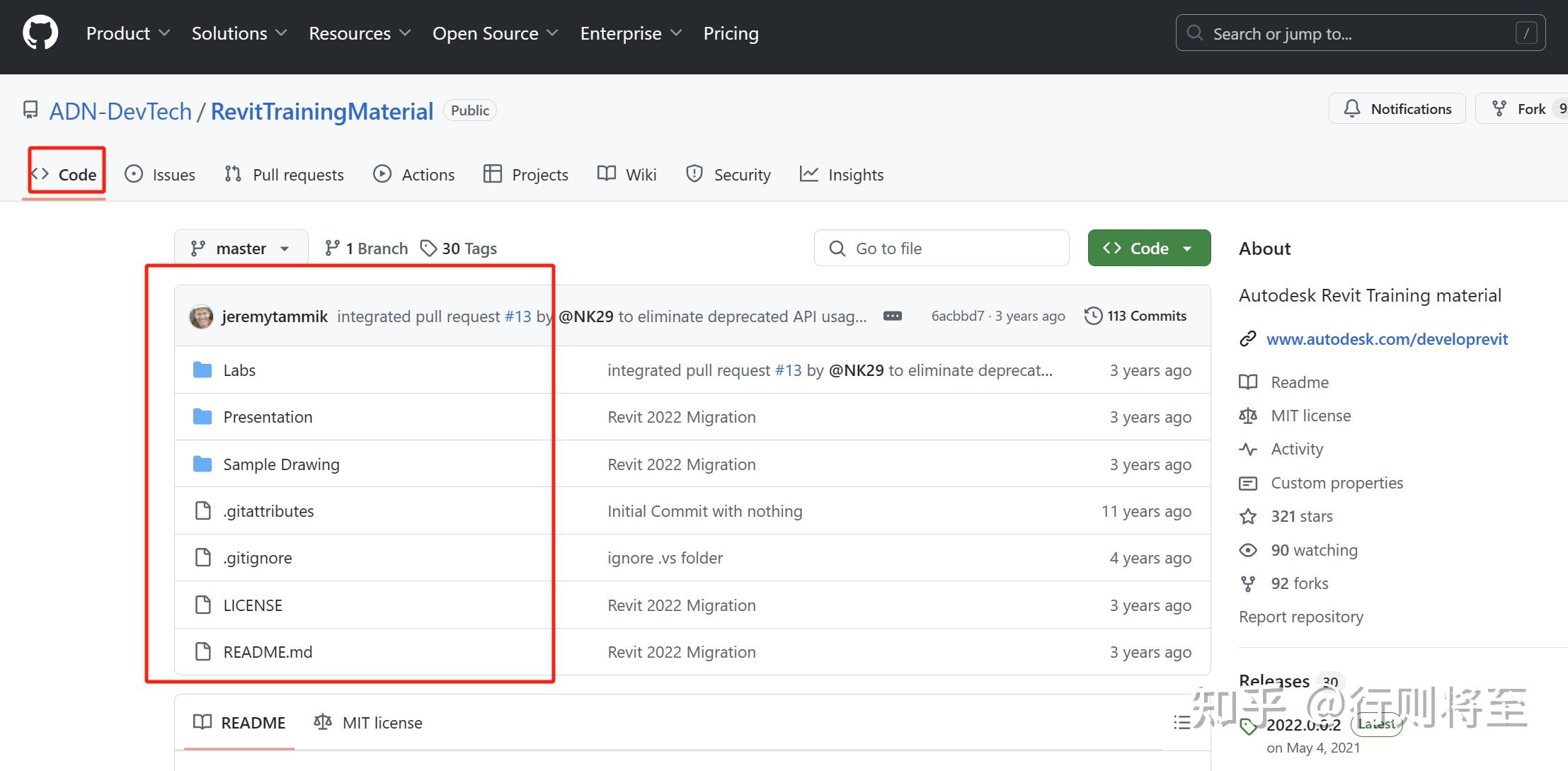Open the README outline list icon
Screen dimensions: 1568x771
pyautogui.click(x=1181, y=722)
